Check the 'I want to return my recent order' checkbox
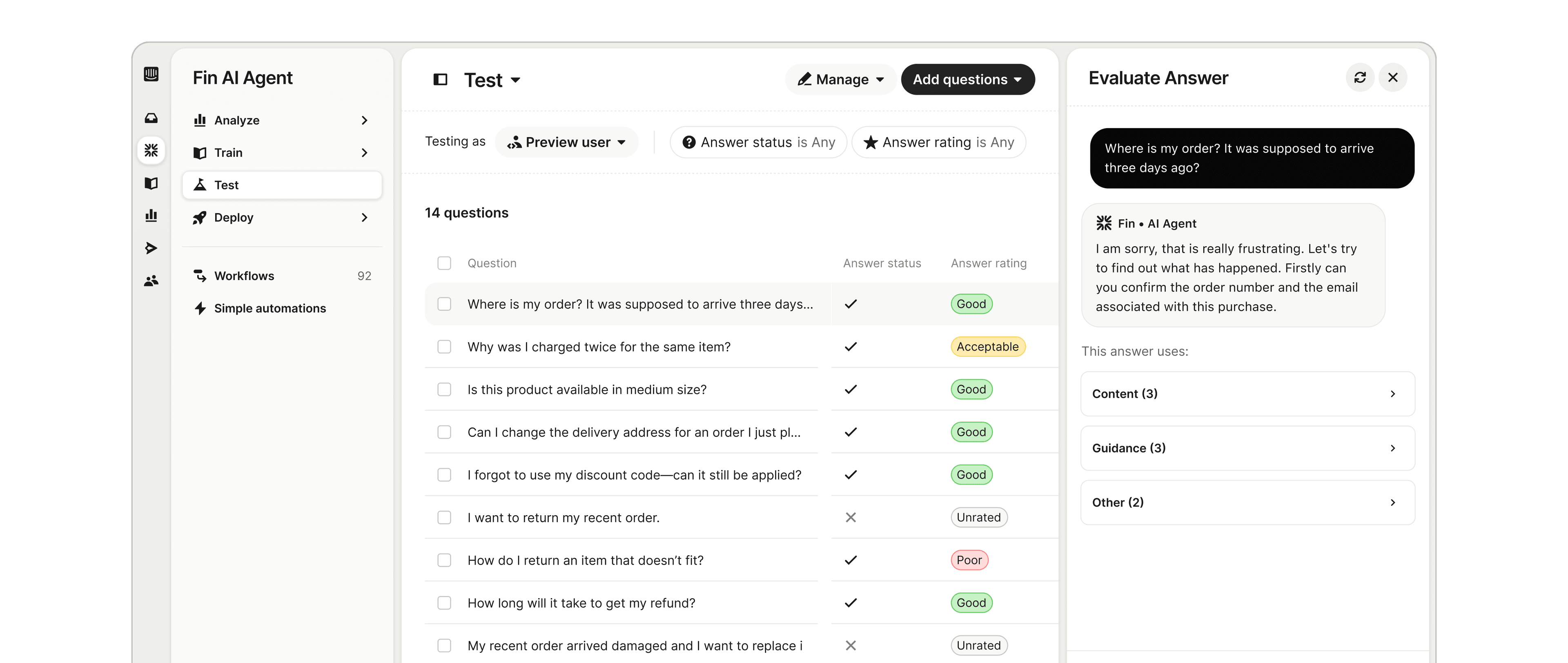The image size is (1568, 663). point(444,518)
